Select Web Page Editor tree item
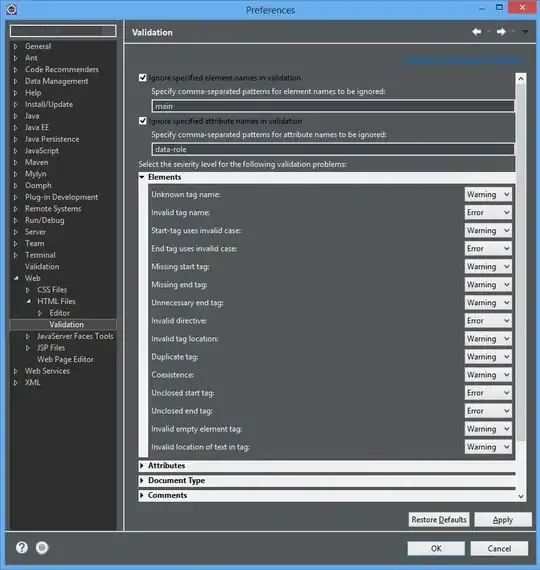The image size is (540, 570). [x=65, y=360]
